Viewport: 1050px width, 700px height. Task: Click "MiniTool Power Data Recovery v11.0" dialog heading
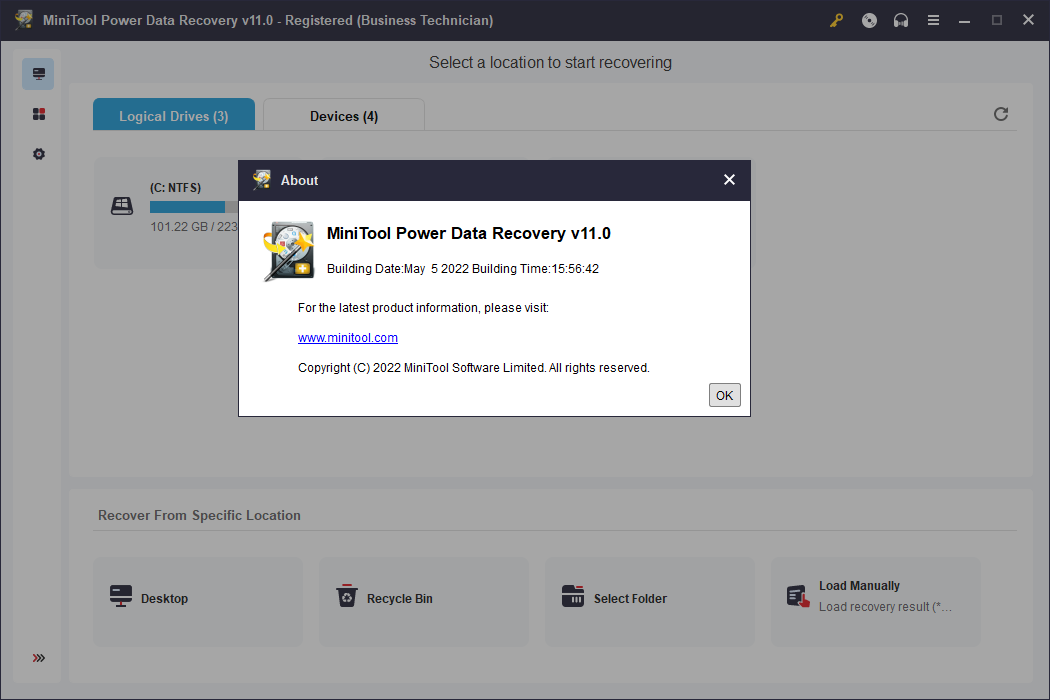coord(469,233)
